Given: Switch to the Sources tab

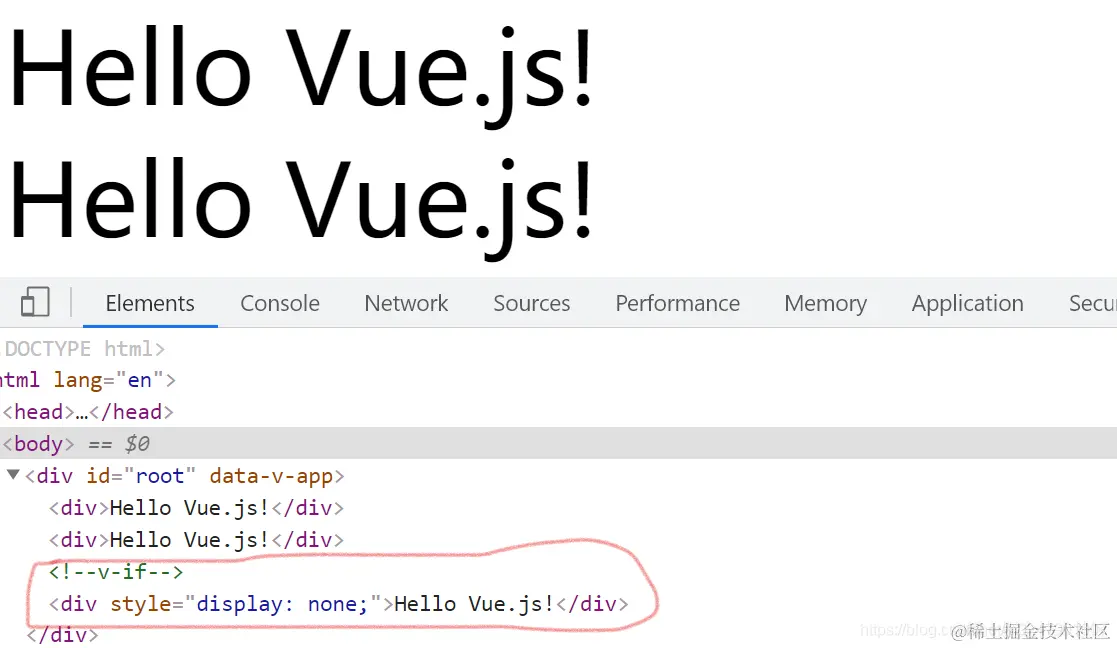Looking at the screenshot, I should 531,303.
